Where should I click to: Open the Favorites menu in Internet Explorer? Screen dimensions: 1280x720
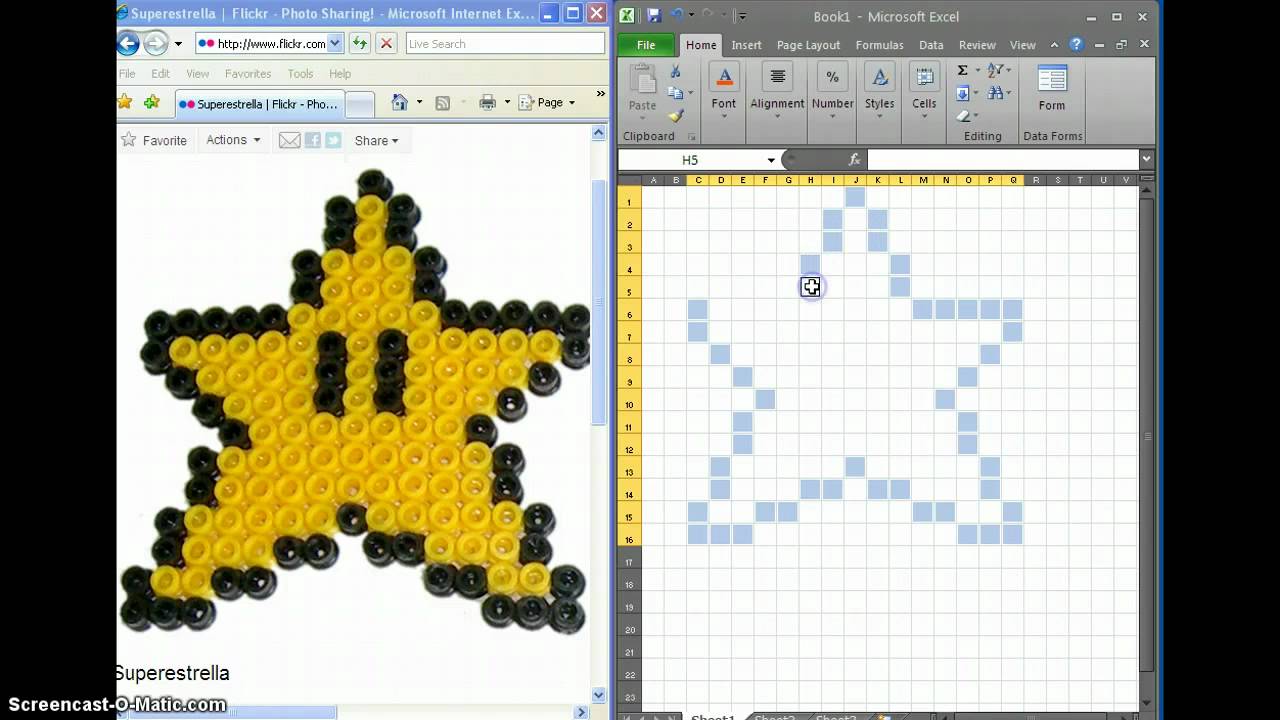(247, 74)
